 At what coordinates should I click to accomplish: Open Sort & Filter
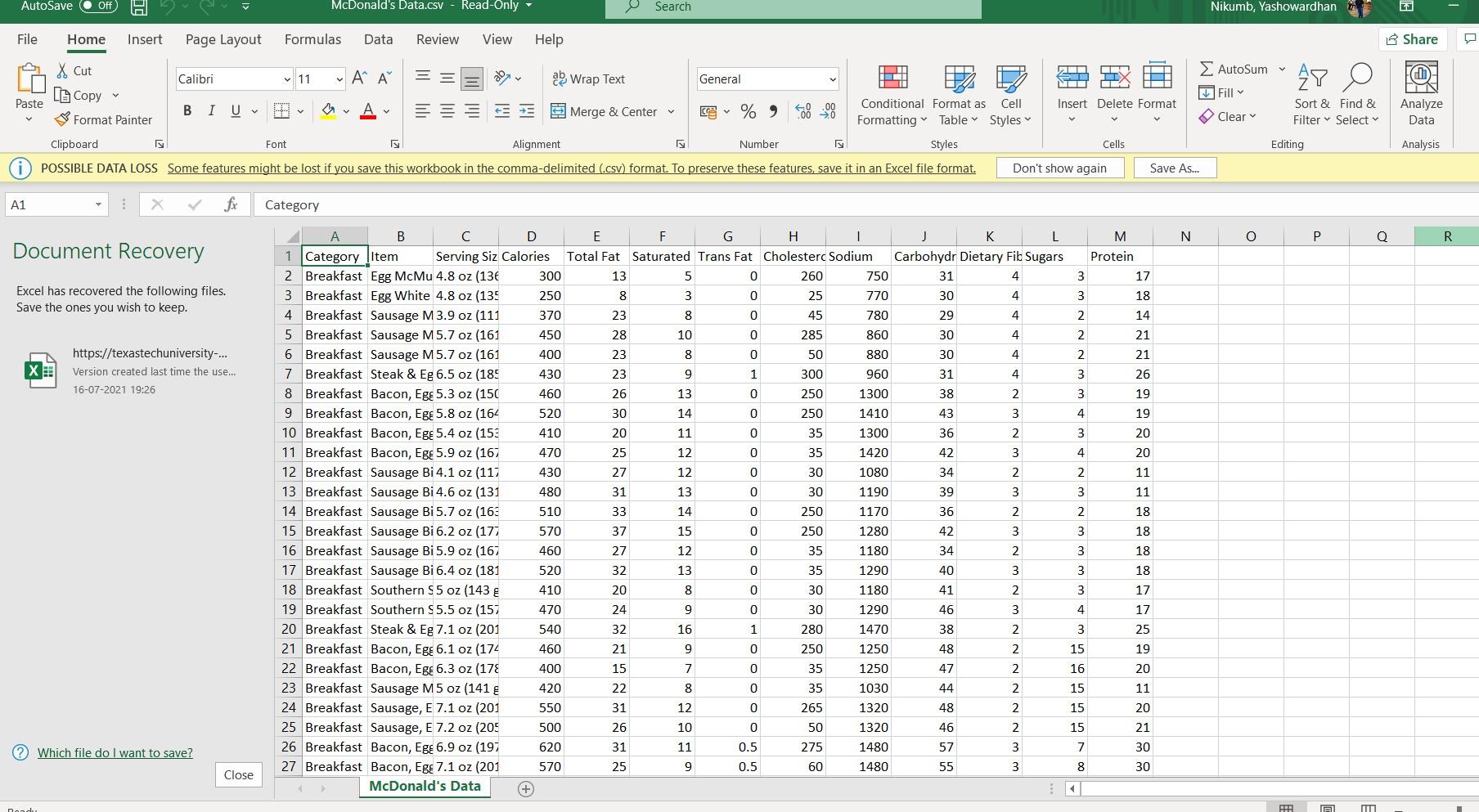(x=1310, y=94)
